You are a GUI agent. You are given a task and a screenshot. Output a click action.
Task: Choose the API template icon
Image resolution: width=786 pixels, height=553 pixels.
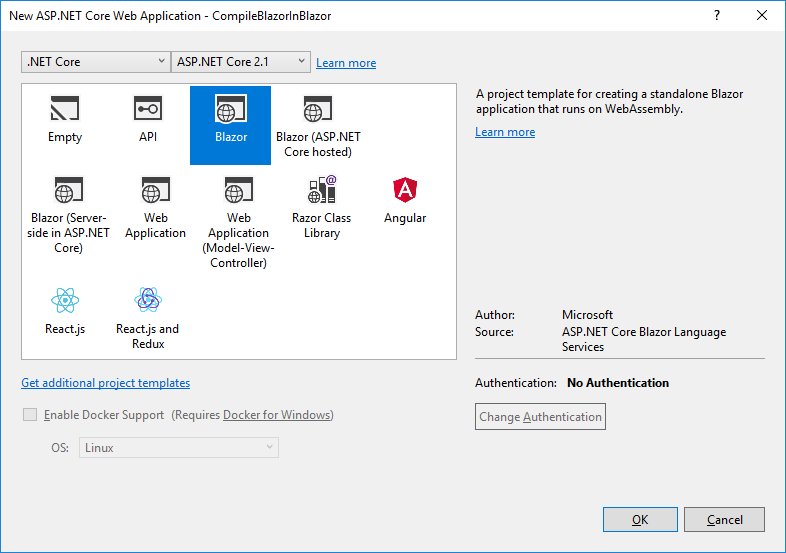click(x=148, y=109)
